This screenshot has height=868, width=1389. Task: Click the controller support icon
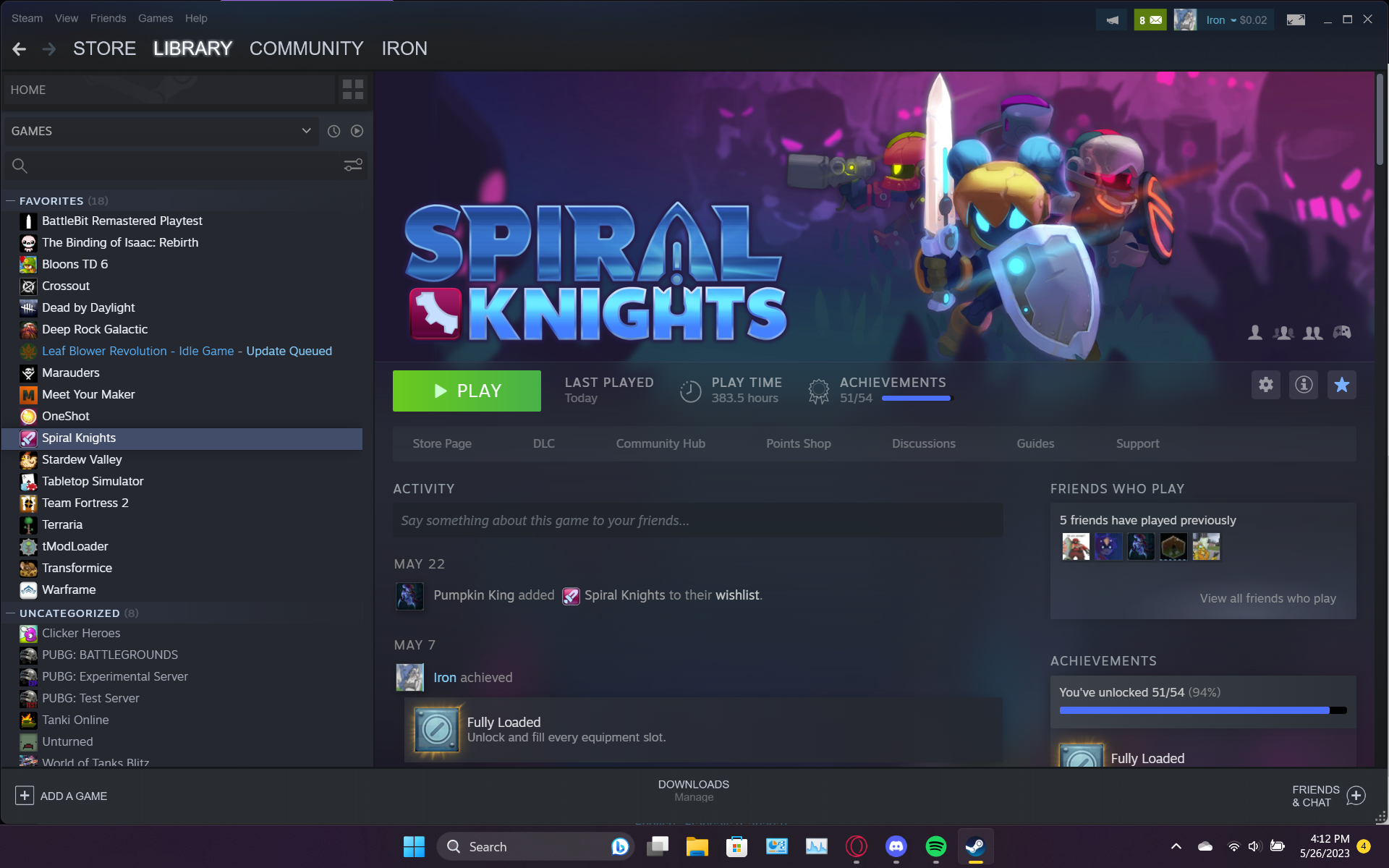tap(1342, 332)
